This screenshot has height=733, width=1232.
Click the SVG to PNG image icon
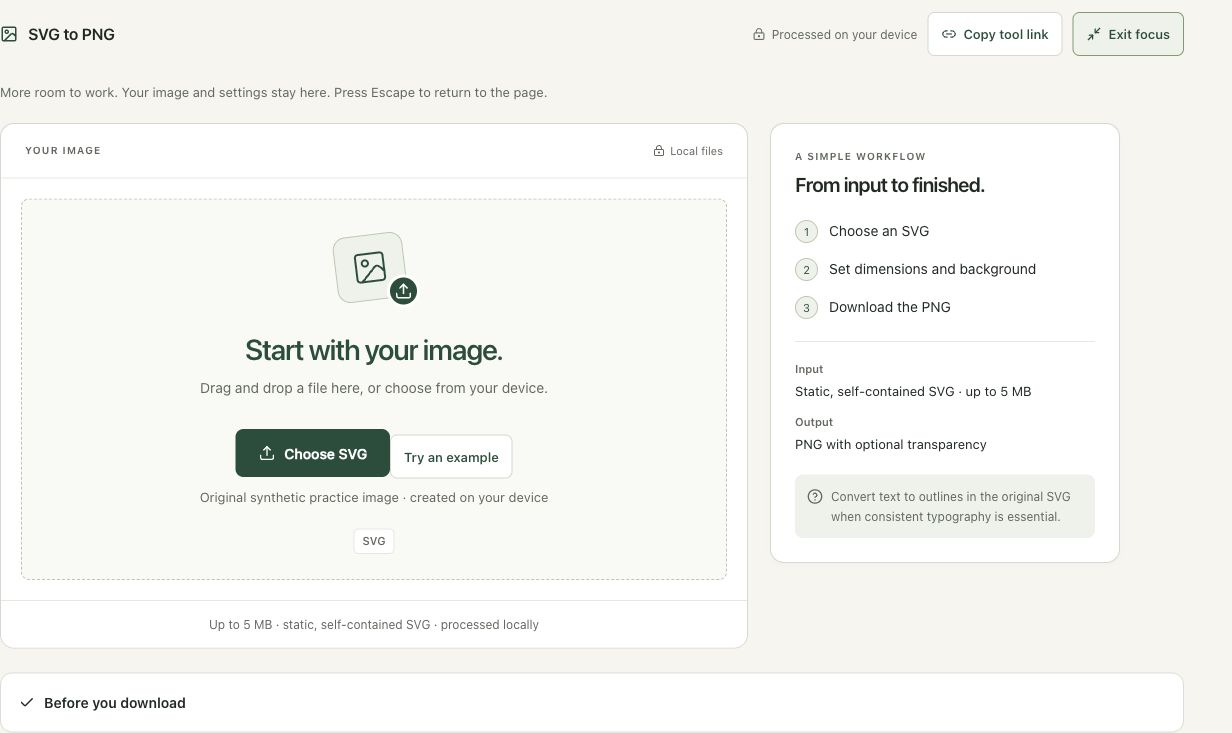(x=9, y=34)
